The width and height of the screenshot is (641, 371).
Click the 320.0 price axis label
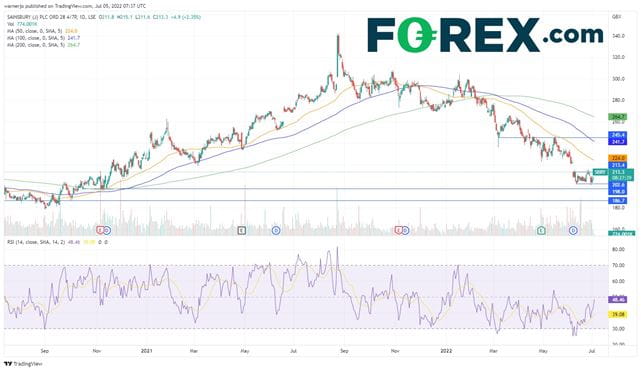[x=618, y=57]
